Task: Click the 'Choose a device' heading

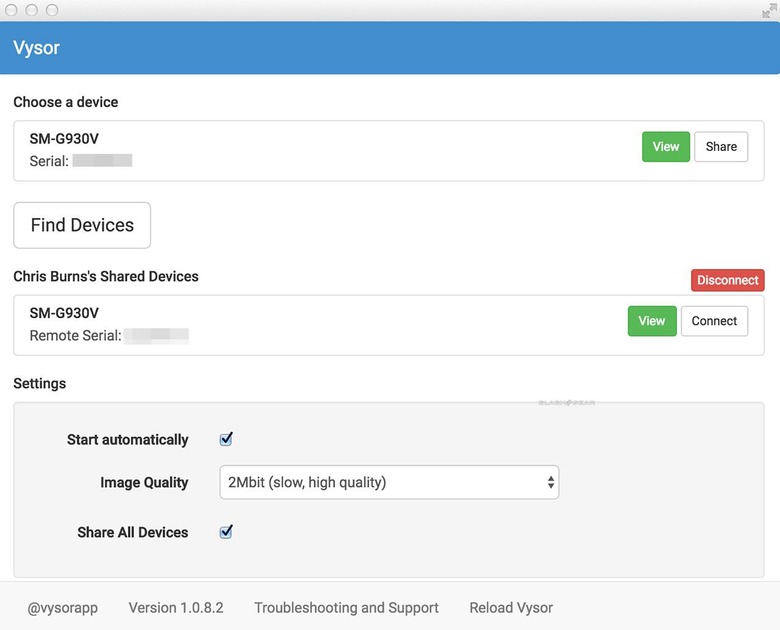Action: [x=66, y=102]
